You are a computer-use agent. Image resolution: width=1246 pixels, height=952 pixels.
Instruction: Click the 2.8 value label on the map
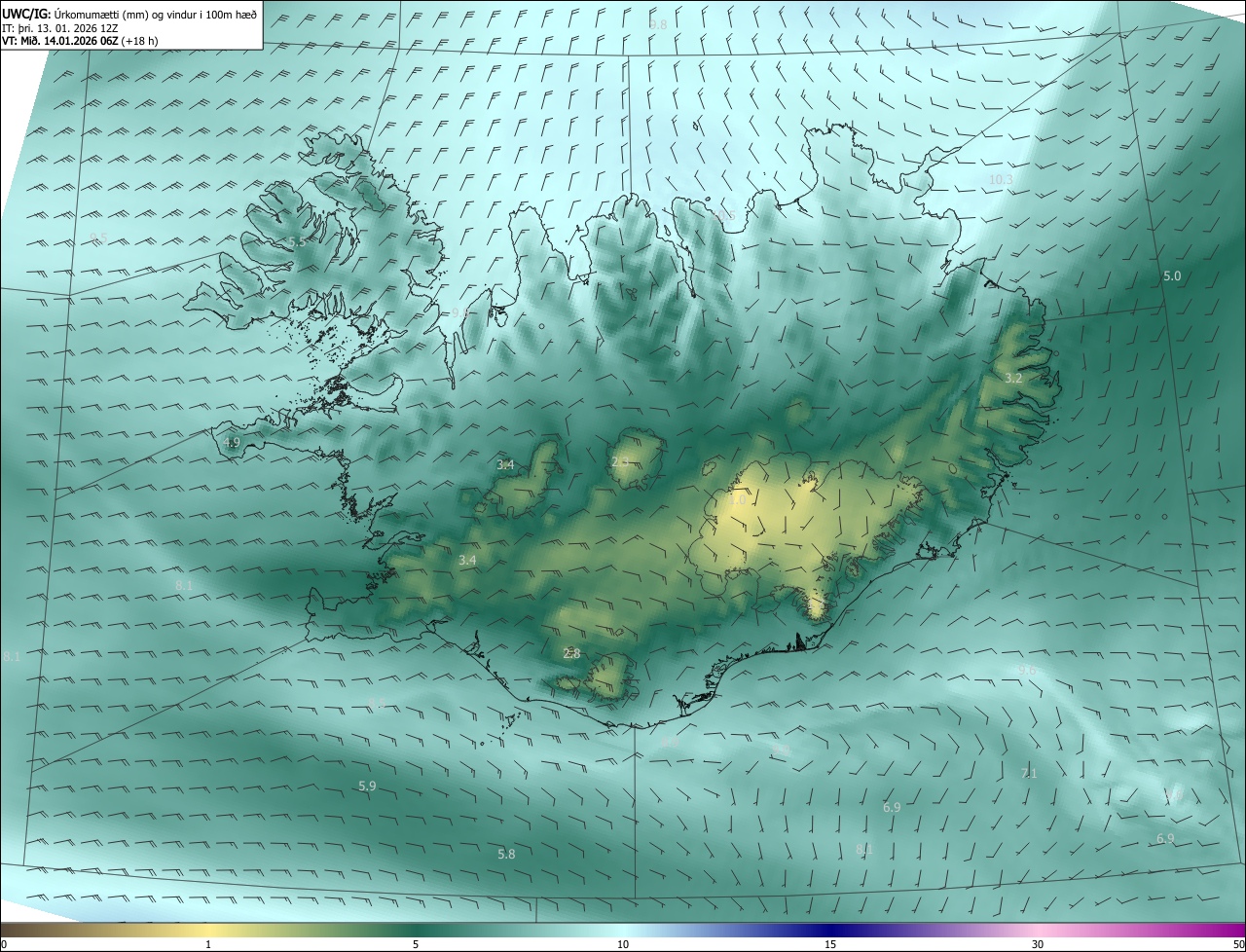pyautogui.click(x=571, y=654)
